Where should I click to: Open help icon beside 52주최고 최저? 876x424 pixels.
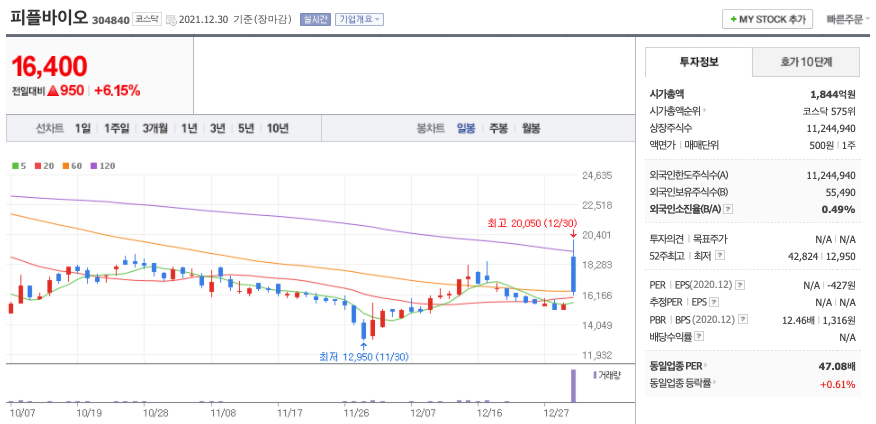tap(720, 256)
